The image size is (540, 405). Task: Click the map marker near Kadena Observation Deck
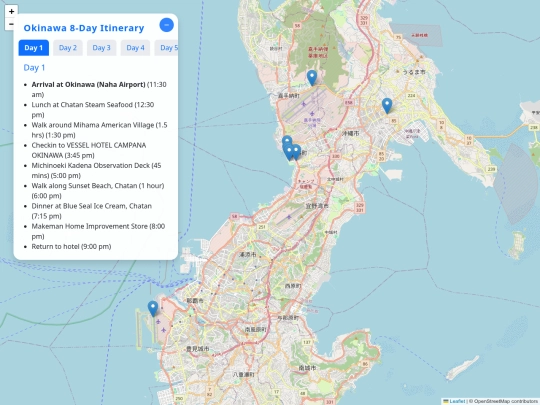click(312, 78)
